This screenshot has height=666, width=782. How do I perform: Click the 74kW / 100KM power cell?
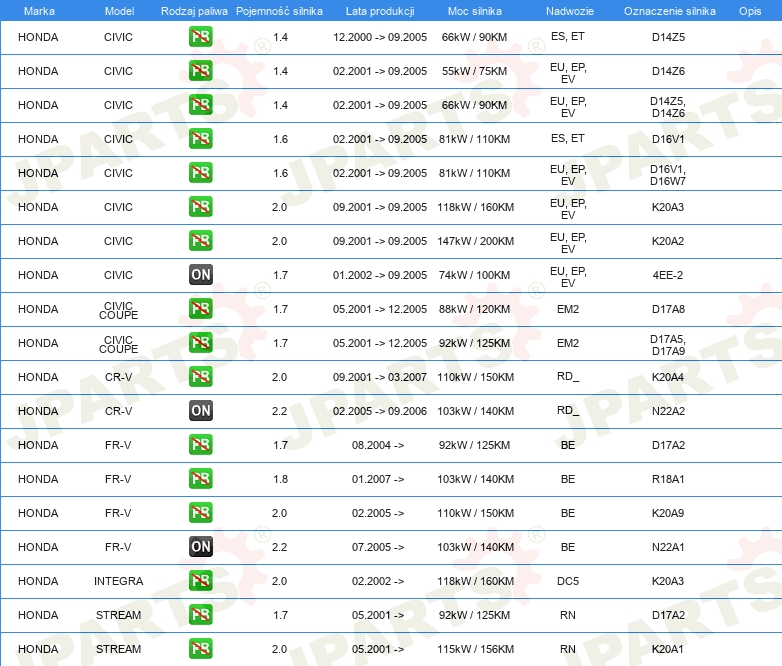[x=474, y=275]
